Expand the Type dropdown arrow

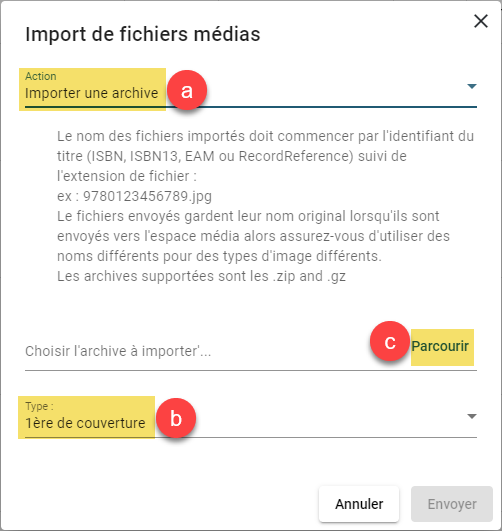point(472,416)
